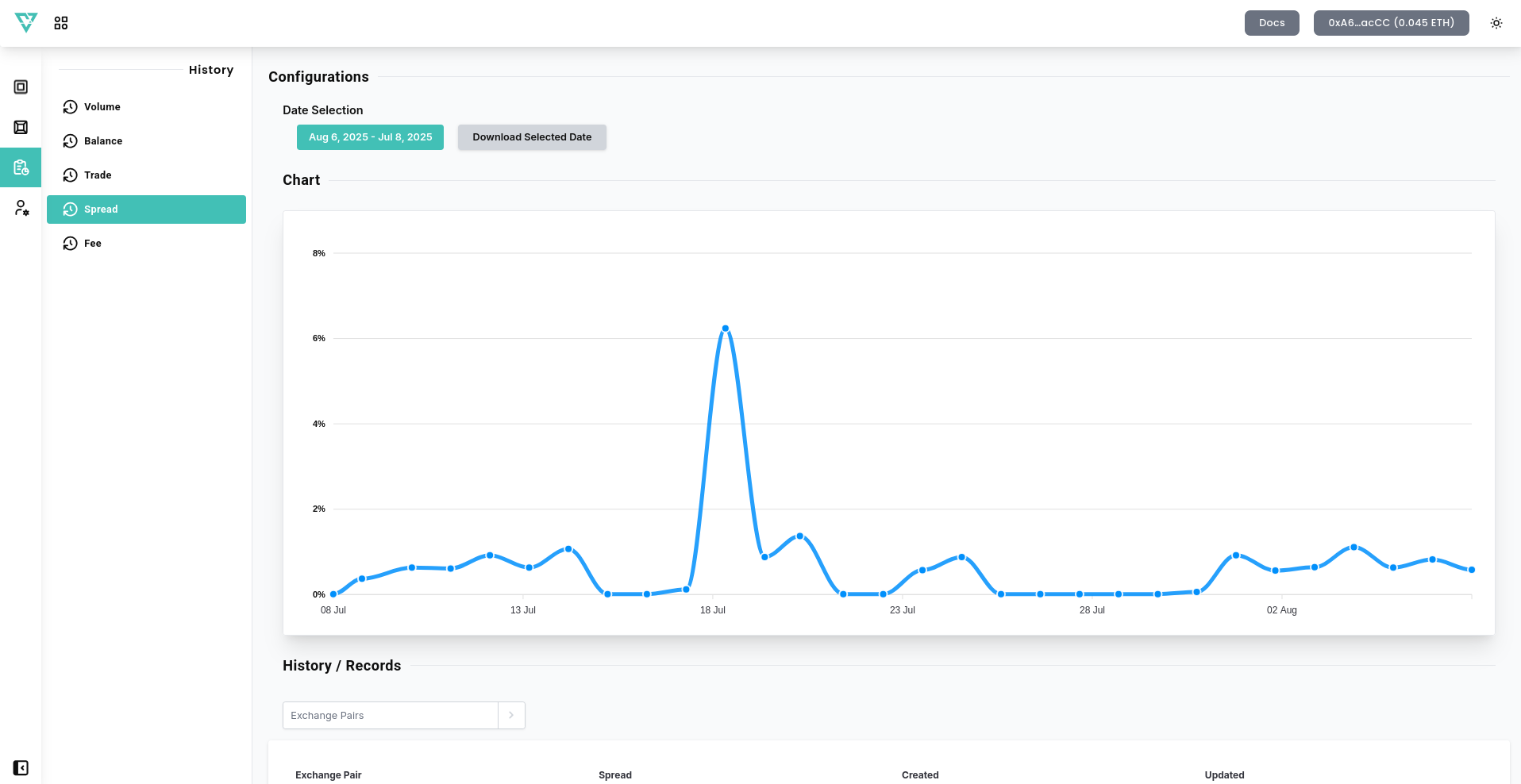The height and width of the screenshot is (784, 1521).
Task: Open the user settings icon in rail
Action: pyautogui.click(x=21, y=208)
